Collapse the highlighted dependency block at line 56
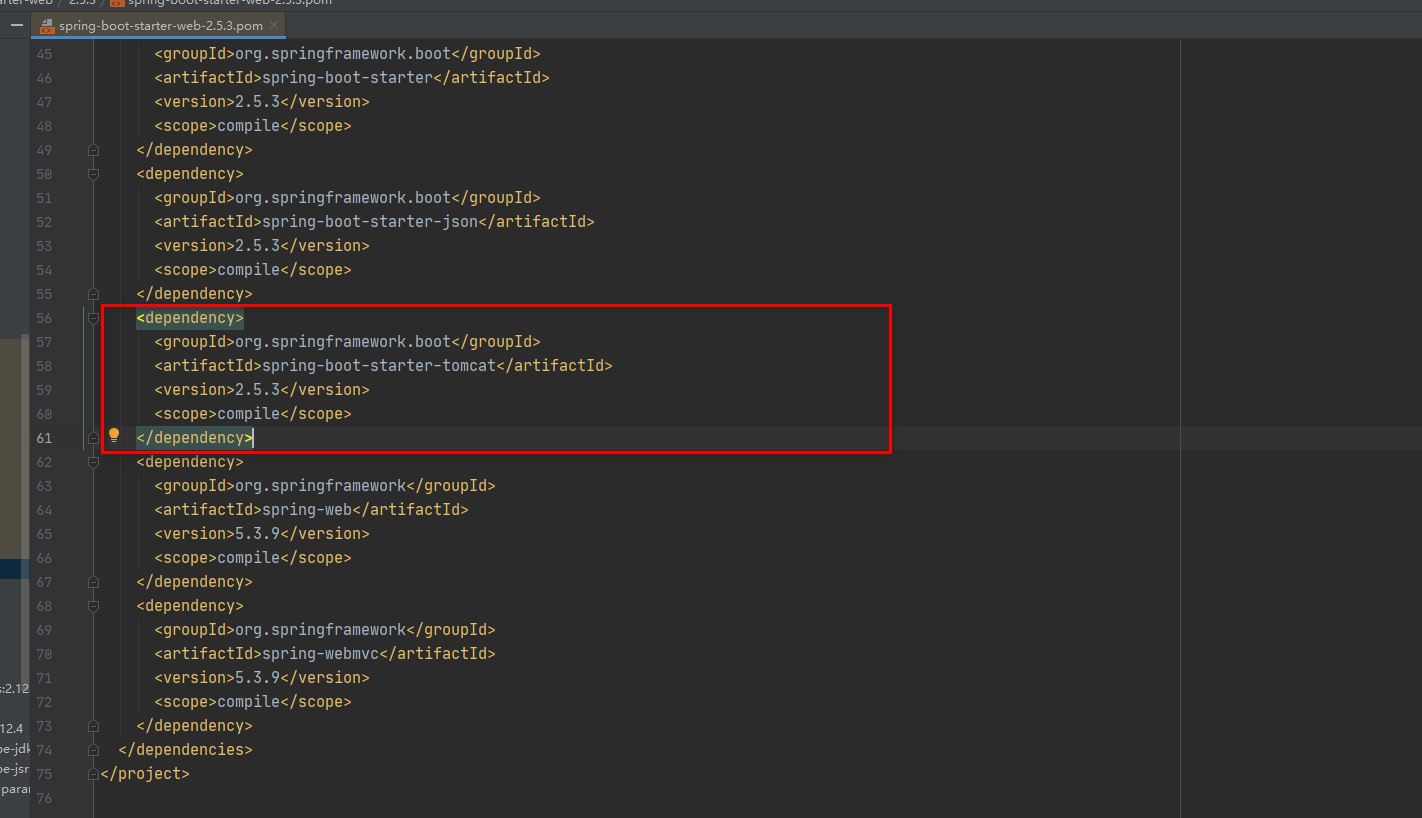The height and width of the screenshot is (818, 1422). pyautogui.click(x=93, y=318)
